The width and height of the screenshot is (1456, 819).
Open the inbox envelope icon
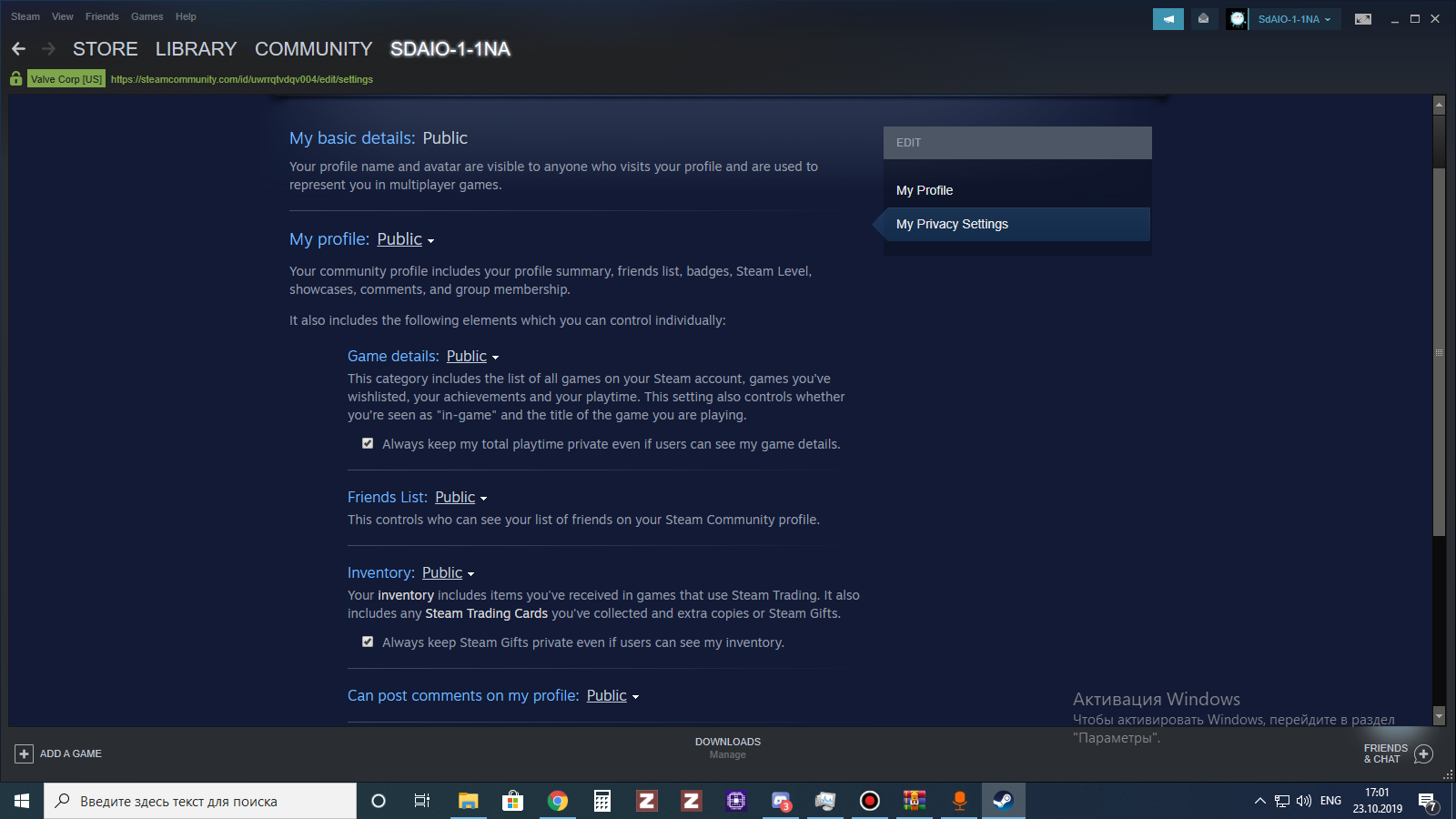coord(1203,19)
